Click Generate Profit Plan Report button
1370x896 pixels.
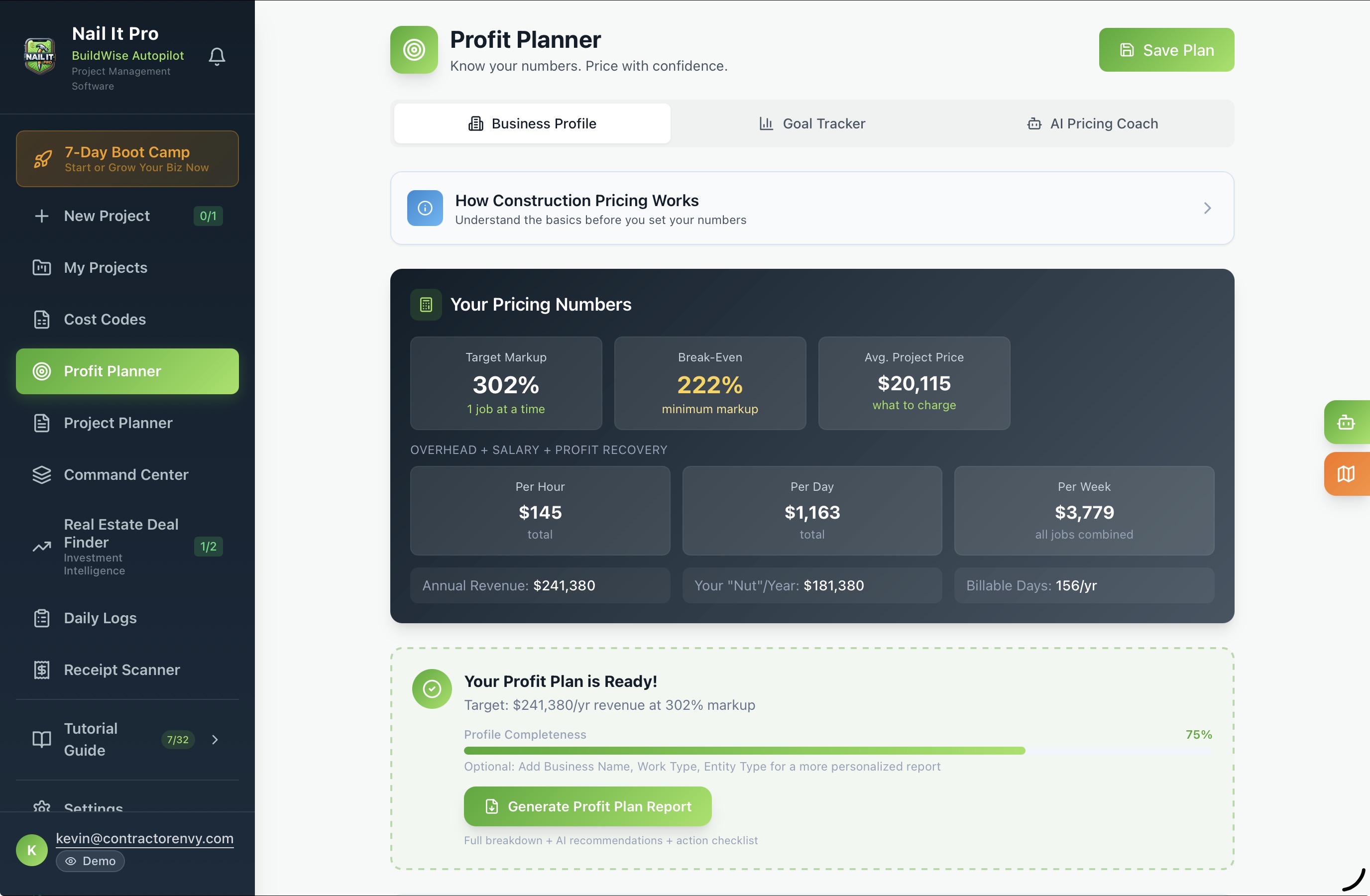[x=587, y=806]
